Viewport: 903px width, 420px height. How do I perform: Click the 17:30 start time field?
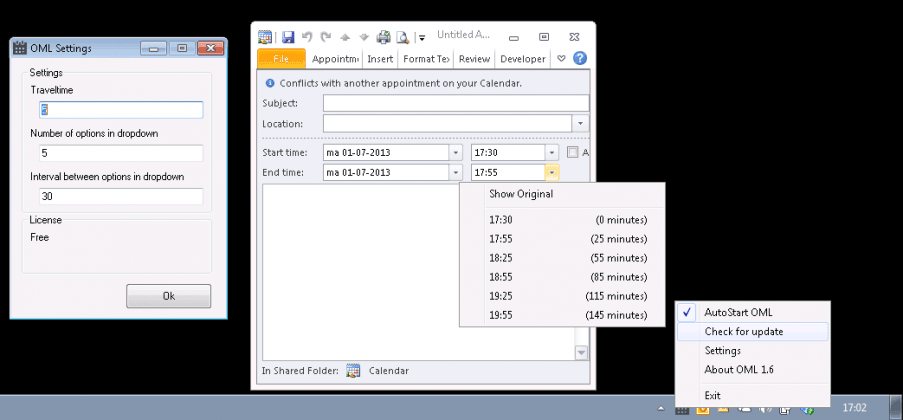(508, 153)
